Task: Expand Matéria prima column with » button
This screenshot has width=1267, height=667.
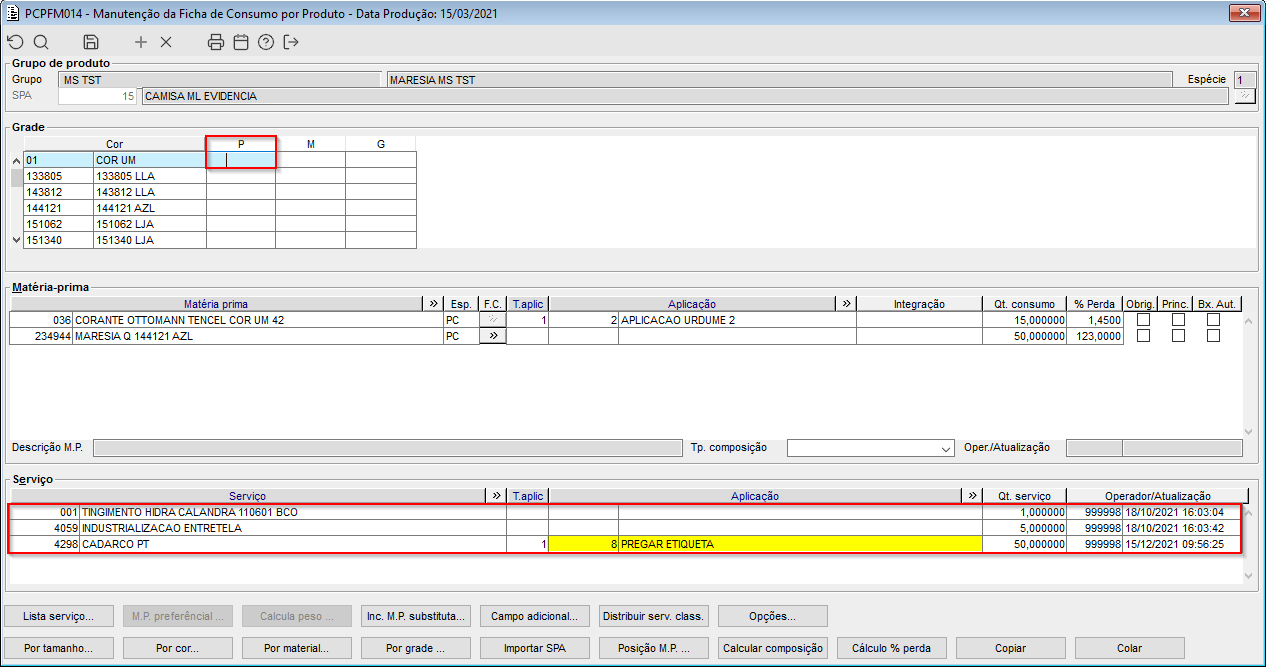Action: coord(433,303)
